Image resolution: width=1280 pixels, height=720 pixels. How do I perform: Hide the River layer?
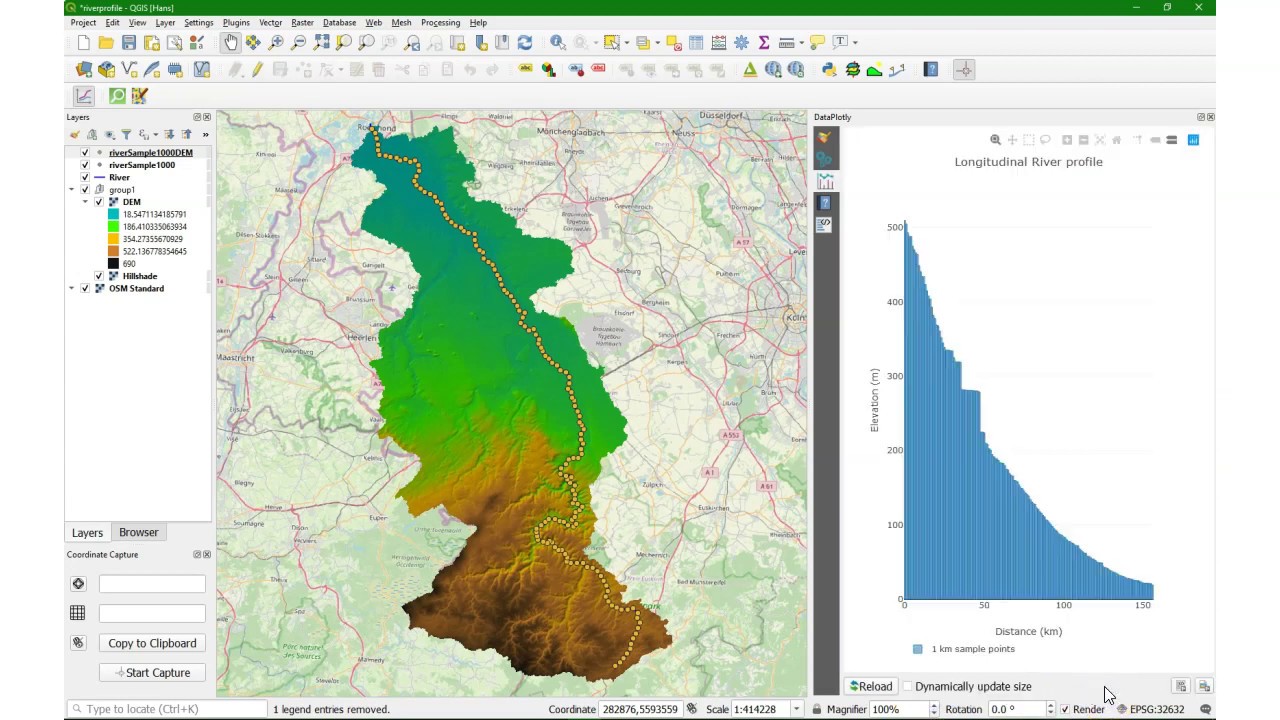point(85,177)
